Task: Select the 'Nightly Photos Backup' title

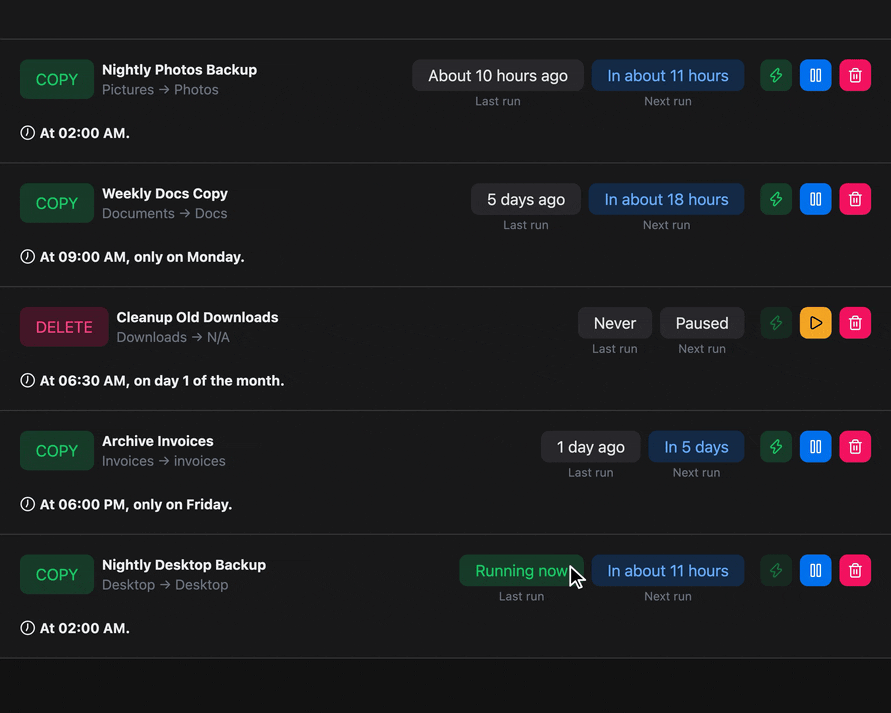Action: [180, 70]
